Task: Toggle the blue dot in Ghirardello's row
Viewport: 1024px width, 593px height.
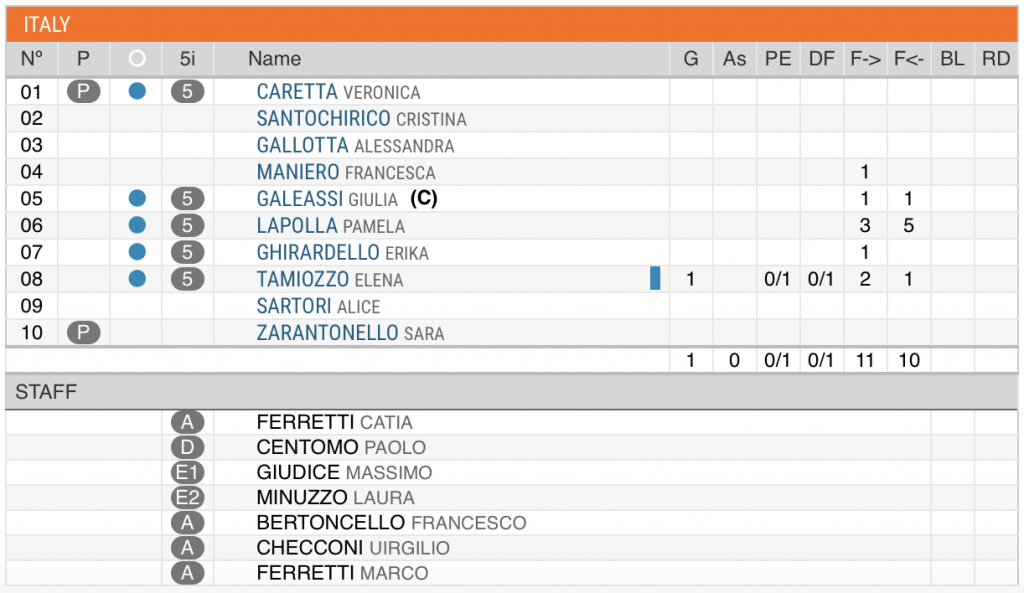Action: (x=138, y=252)
